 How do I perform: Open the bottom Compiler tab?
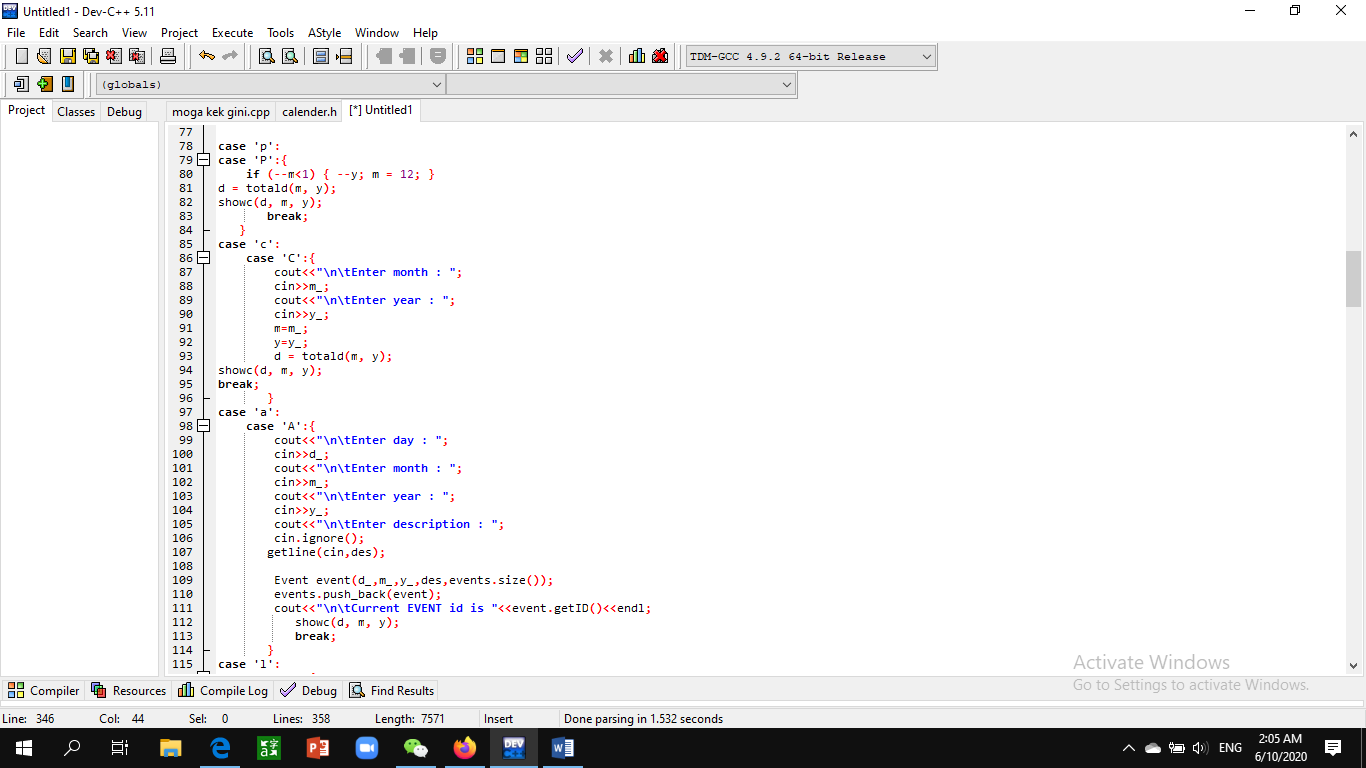pyautogui.click(x=44, y=690)
